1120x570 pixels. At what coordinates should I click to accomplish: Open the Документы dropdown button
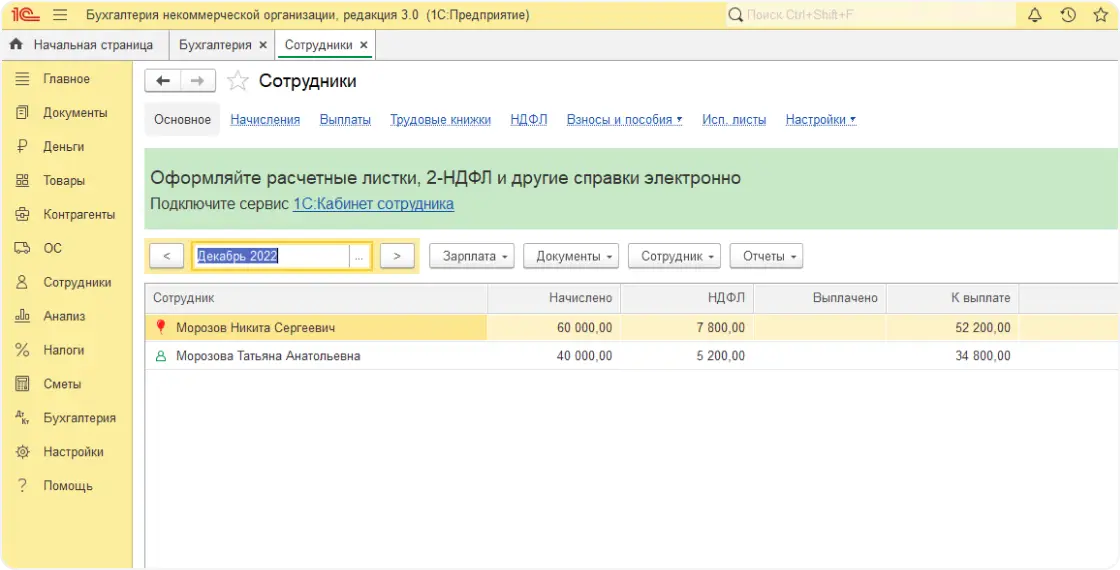pos(571,256)
